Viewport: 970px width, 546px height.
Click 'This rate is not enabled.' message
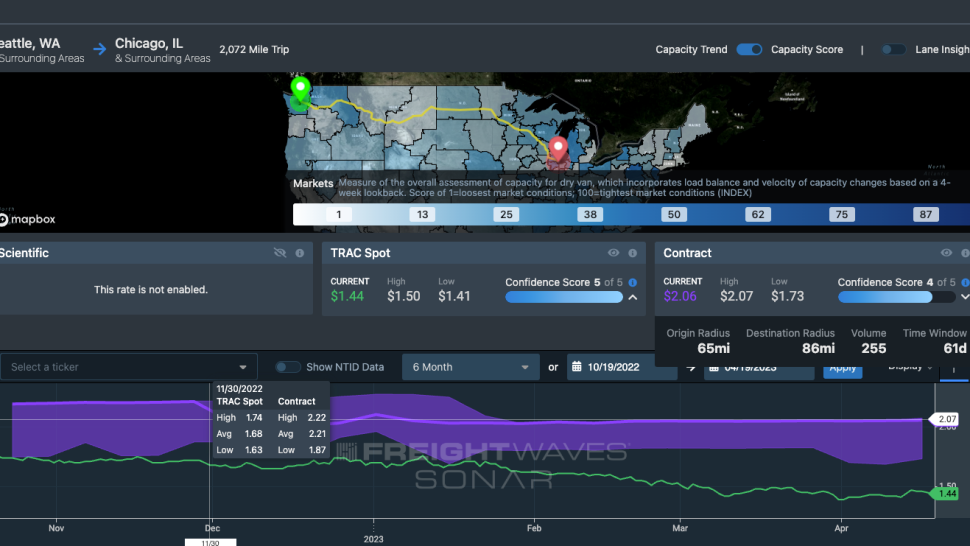tap(150, 289)
